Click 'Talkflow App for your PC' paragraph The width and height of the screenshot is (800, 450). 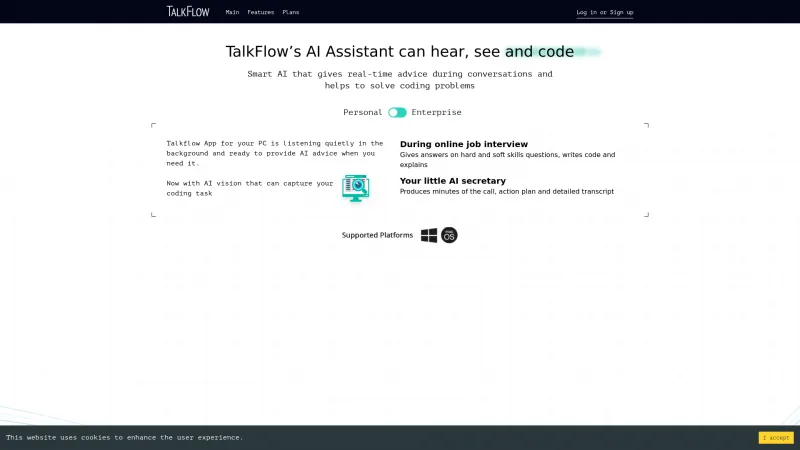pyautogui.click(x=274, y=153)
